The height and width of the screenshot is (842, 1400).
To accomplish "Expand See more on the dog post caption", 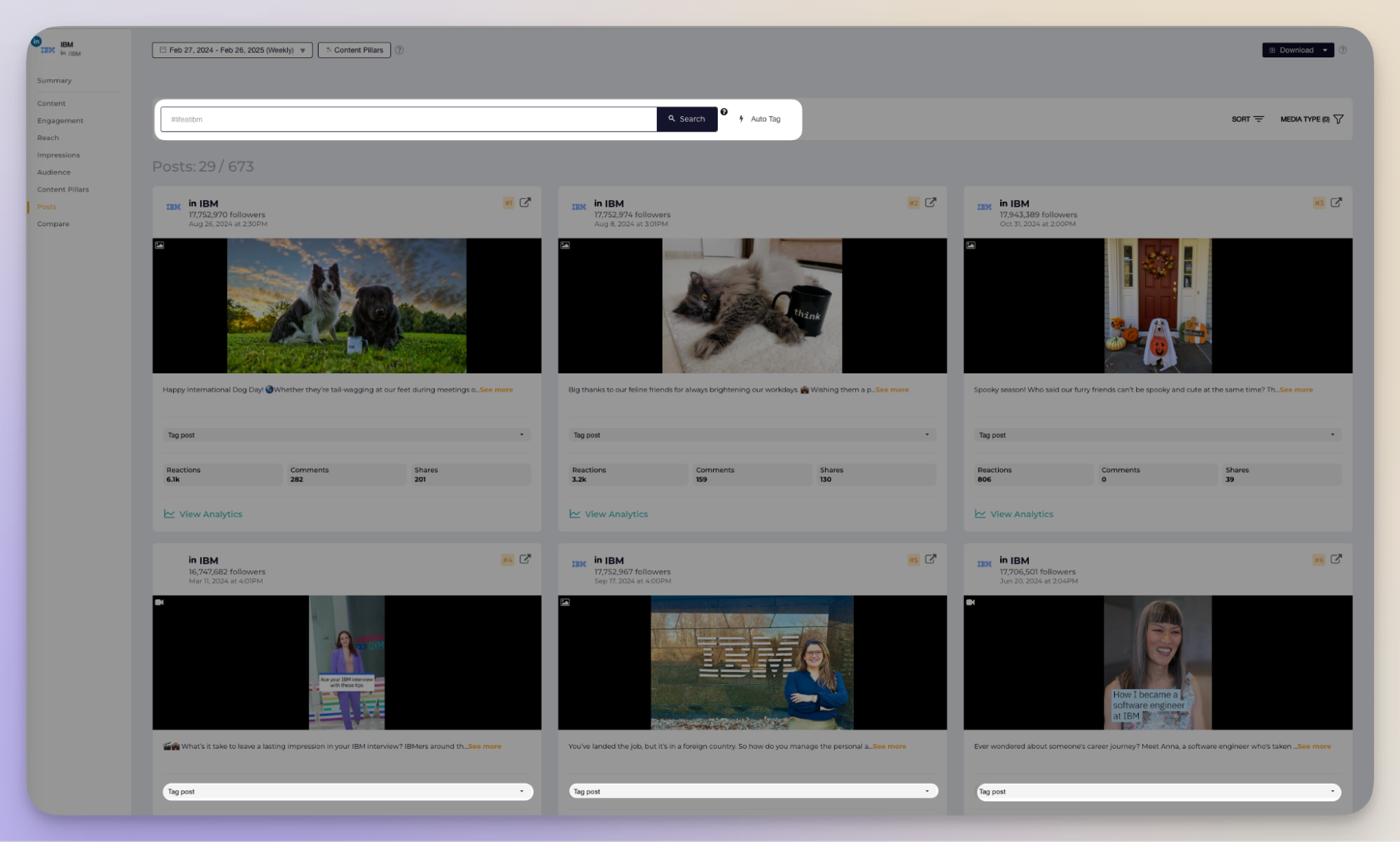I will point(497,389).
